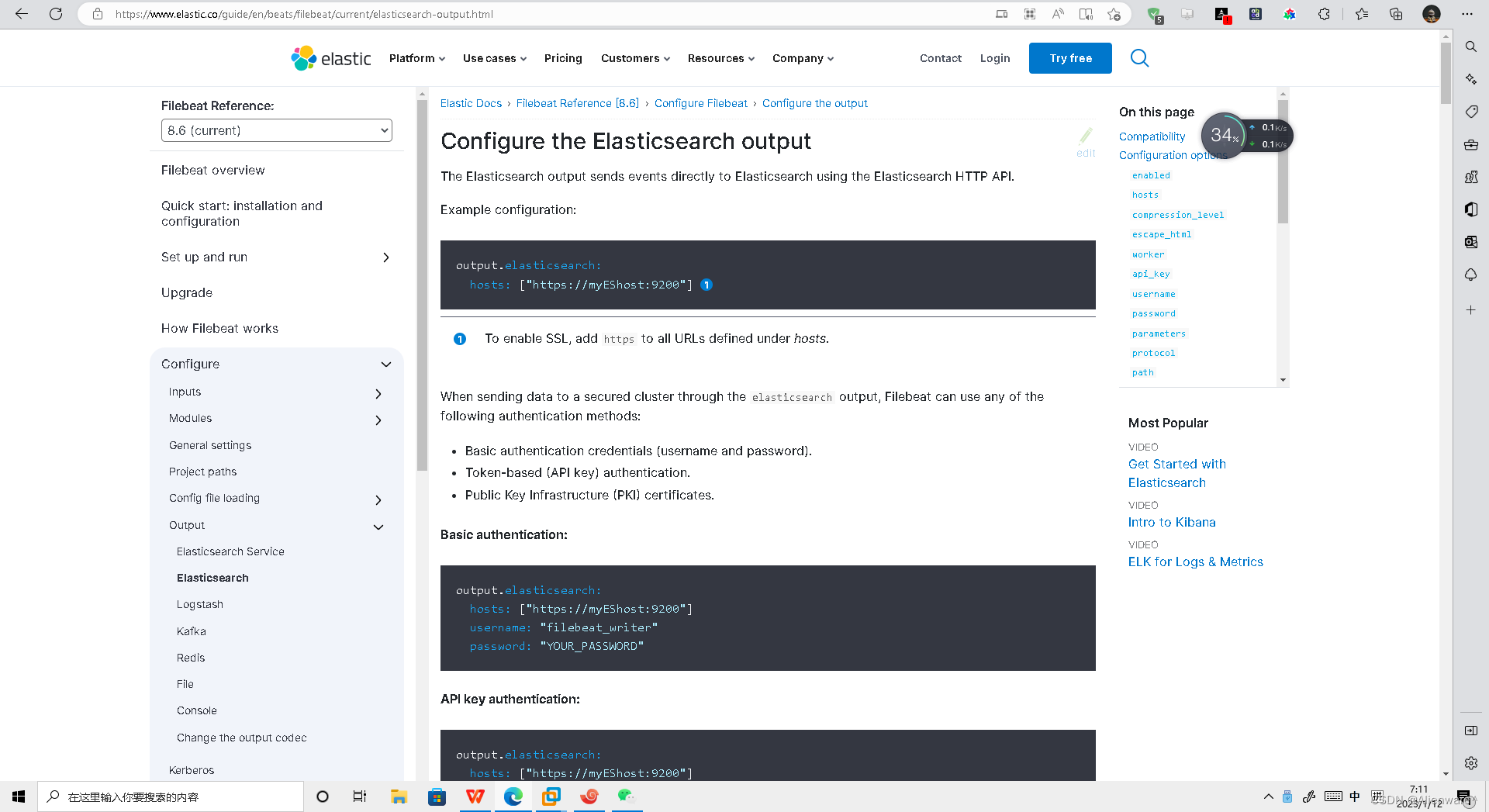Image resolution: width=1489 pixels, height=812 pixels.
Task: Open the ELK for Logs & Metrics video
Action: click(1196, 561)
